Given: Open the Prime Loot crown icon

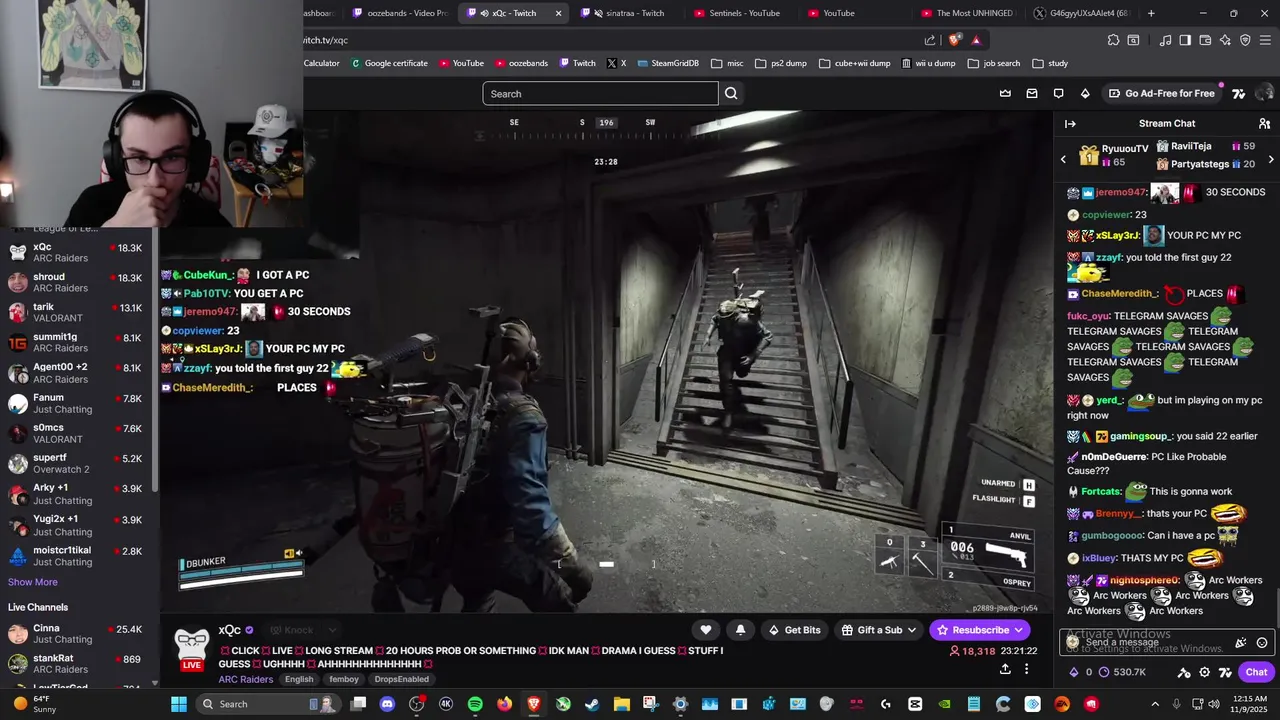Looking at the screenshot, I should tap(1005, 93).
